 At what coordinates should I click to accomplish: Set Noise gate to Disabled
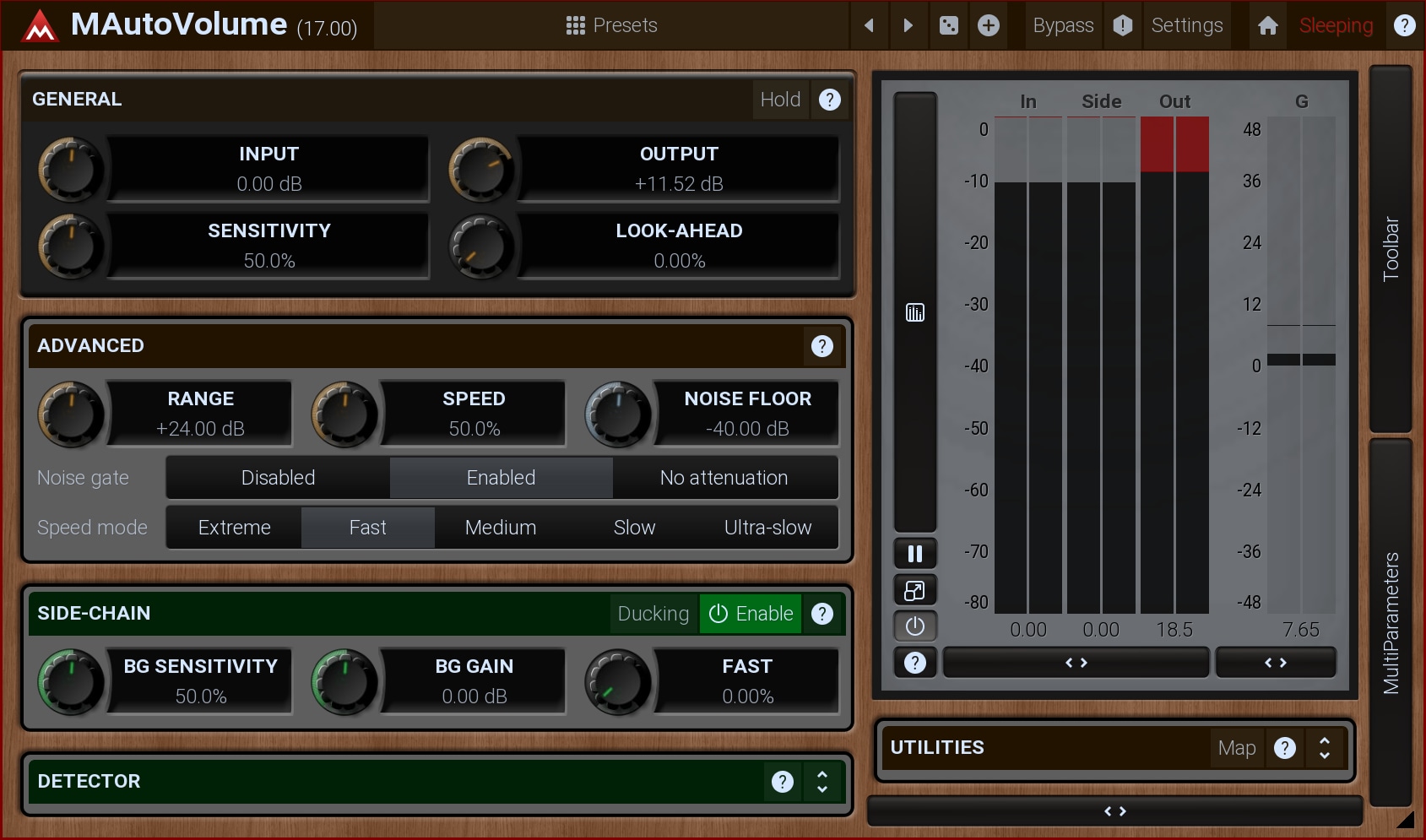coord(278,478)
